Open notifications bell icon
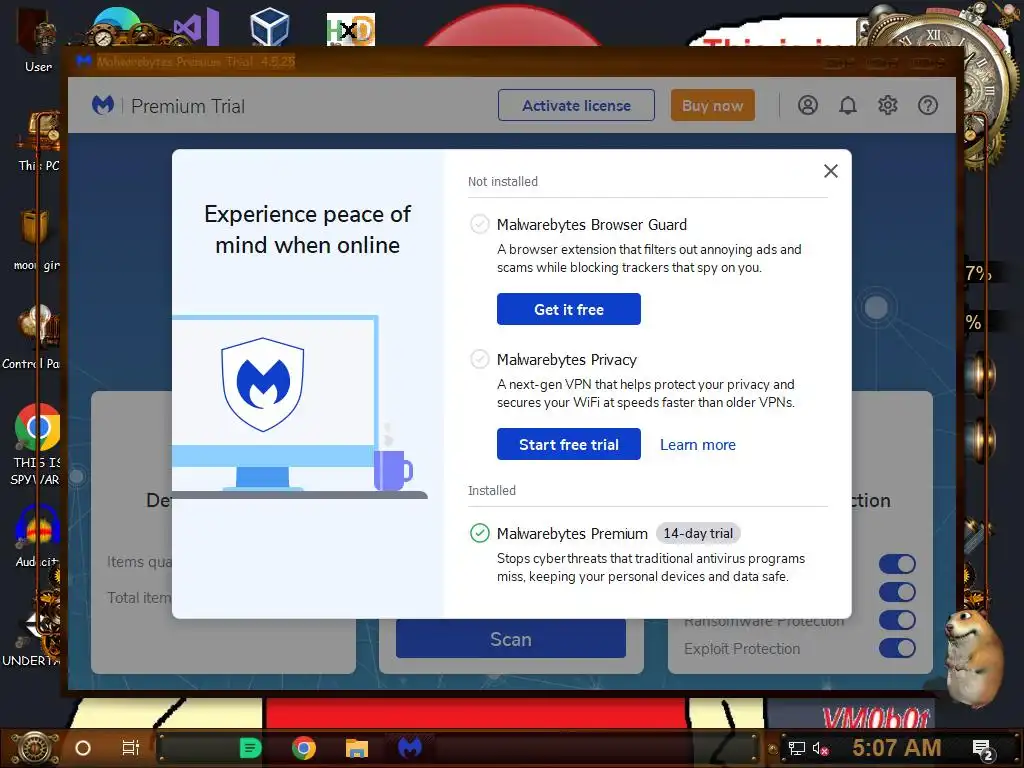The image size is (1024, 768). pos(848,105)
